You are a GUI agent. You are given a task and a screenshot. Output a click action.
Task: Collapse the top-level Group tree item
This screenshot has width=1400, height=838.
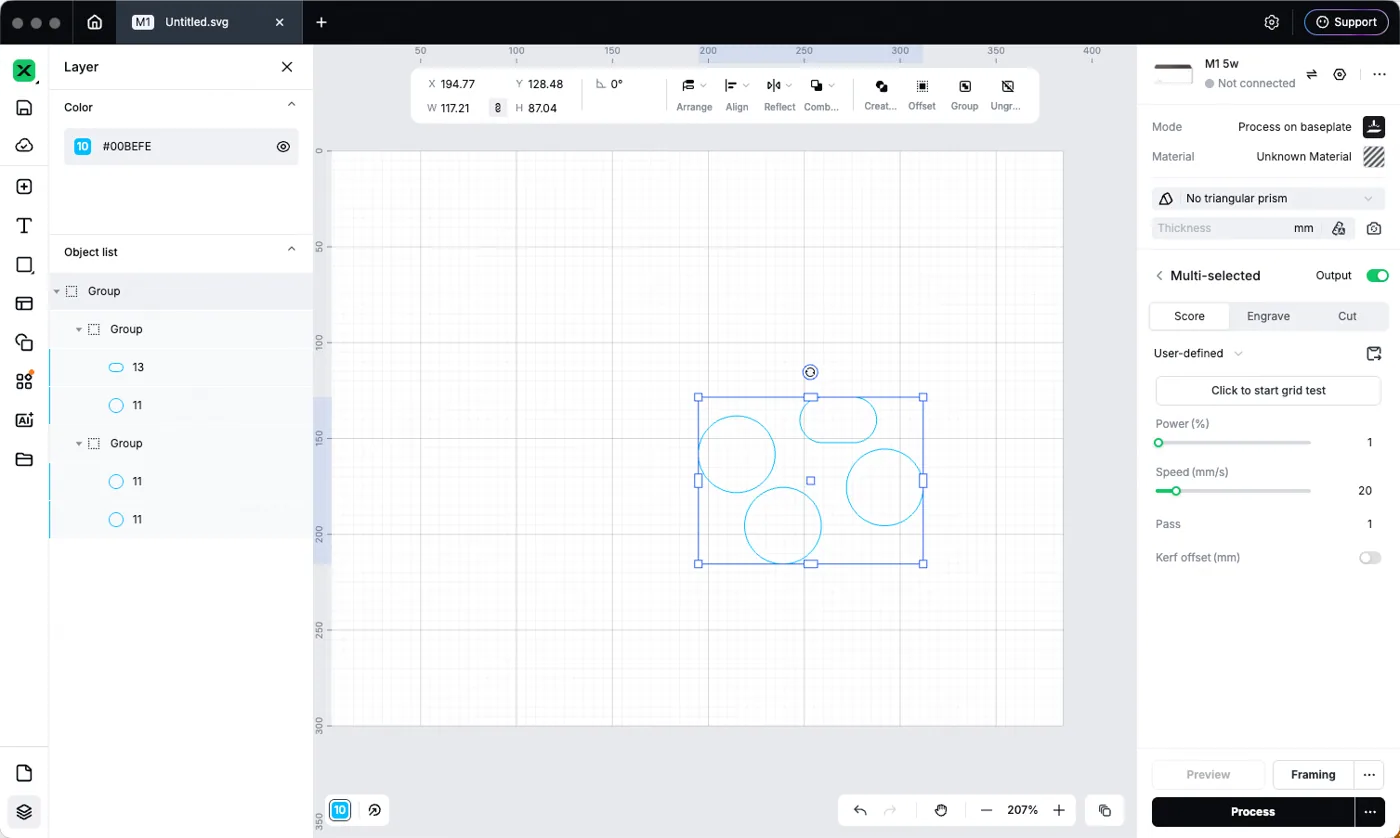coord(56,291)
